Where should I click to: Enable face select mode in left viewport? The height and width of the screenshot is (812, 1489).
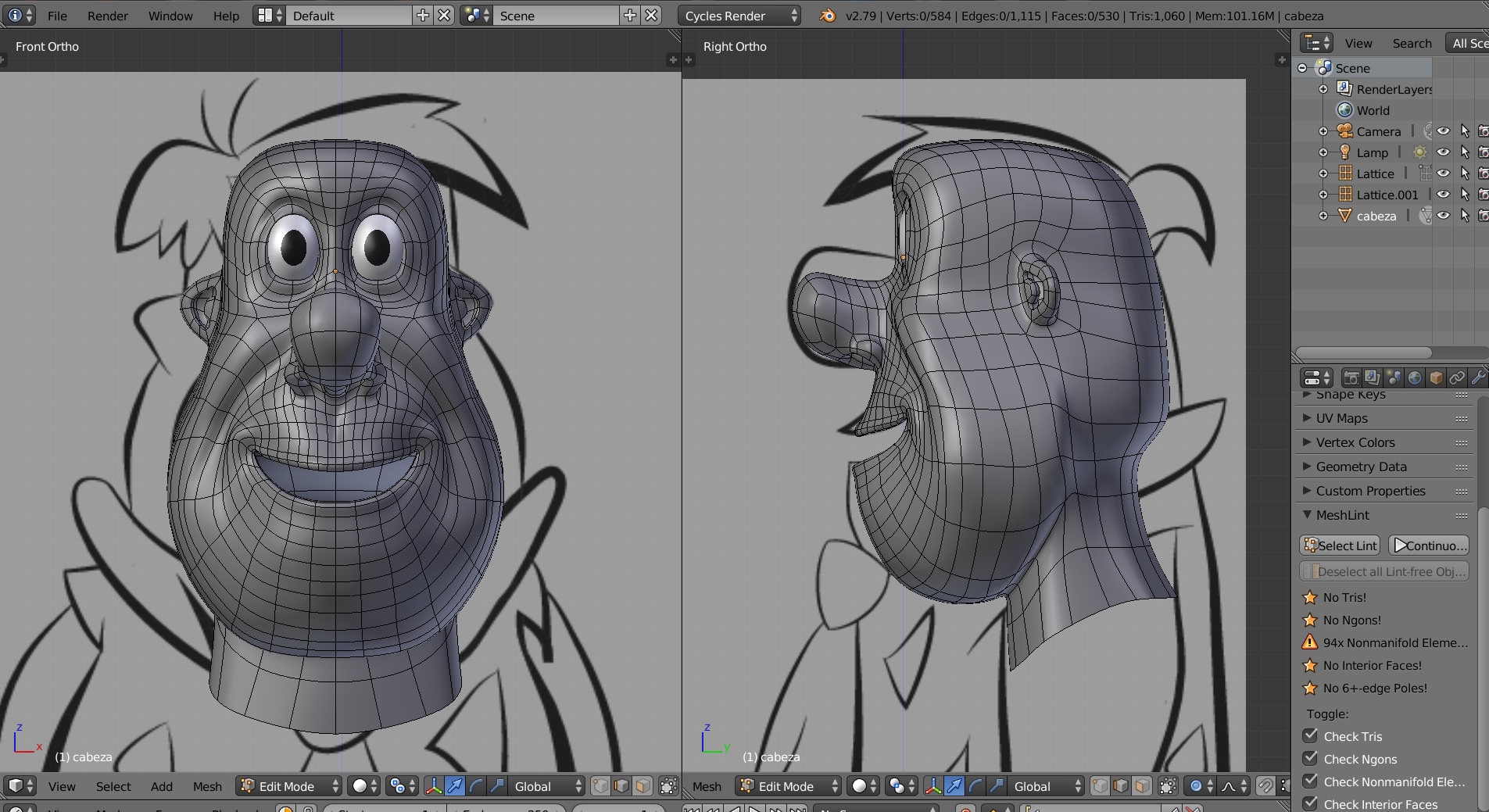click(x=642, y=786)
